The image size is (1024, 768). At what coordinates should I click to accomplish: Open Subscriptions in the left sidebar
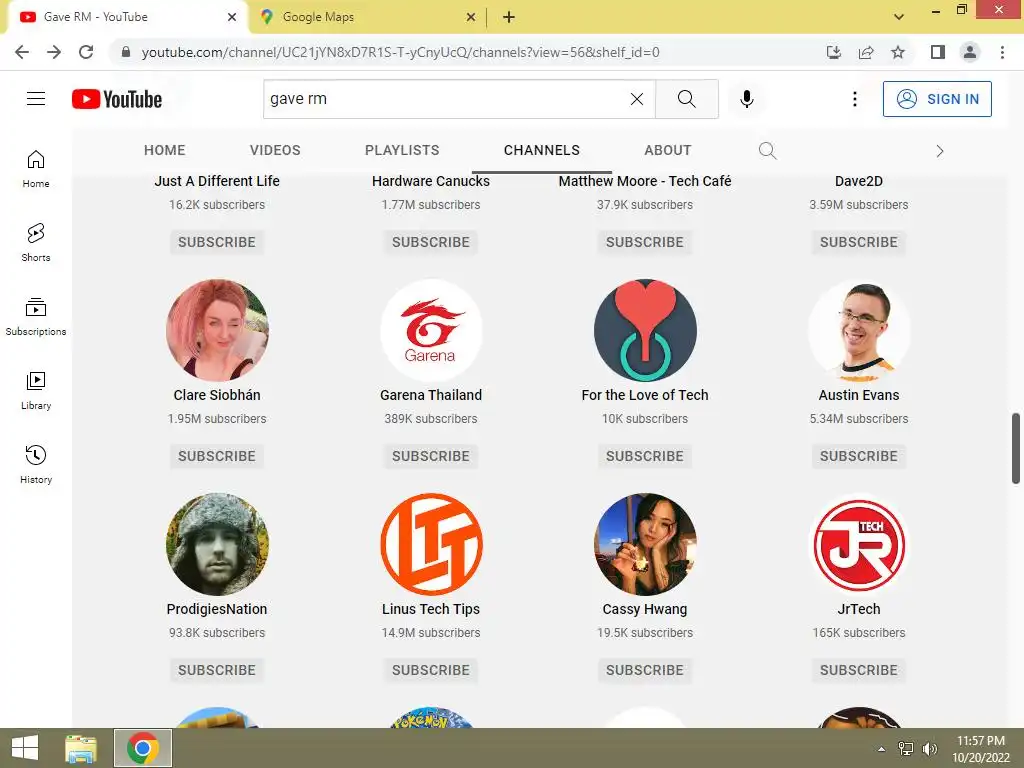pyautogui.click(x=36, y=317)
